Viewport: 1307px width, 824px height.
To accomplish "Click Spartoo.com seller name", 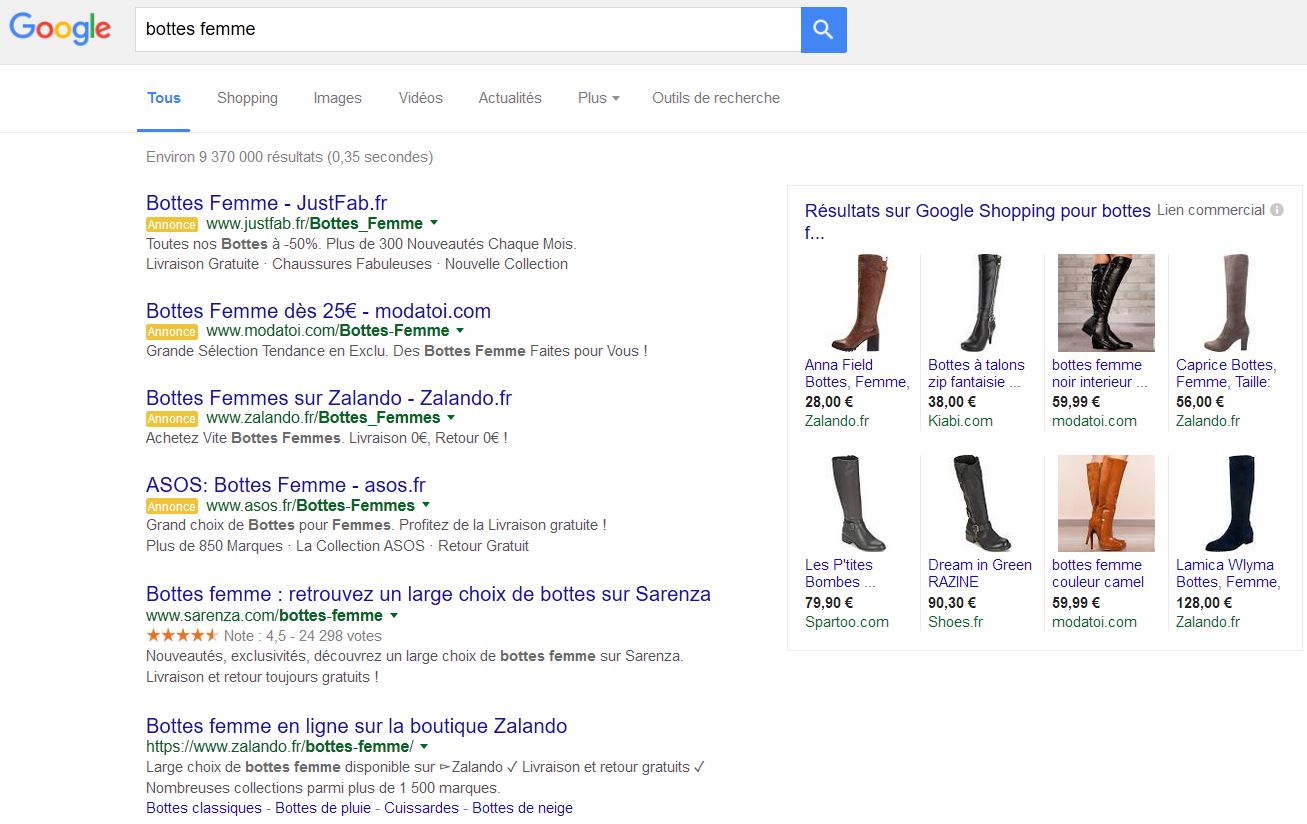I will (847, 622).
